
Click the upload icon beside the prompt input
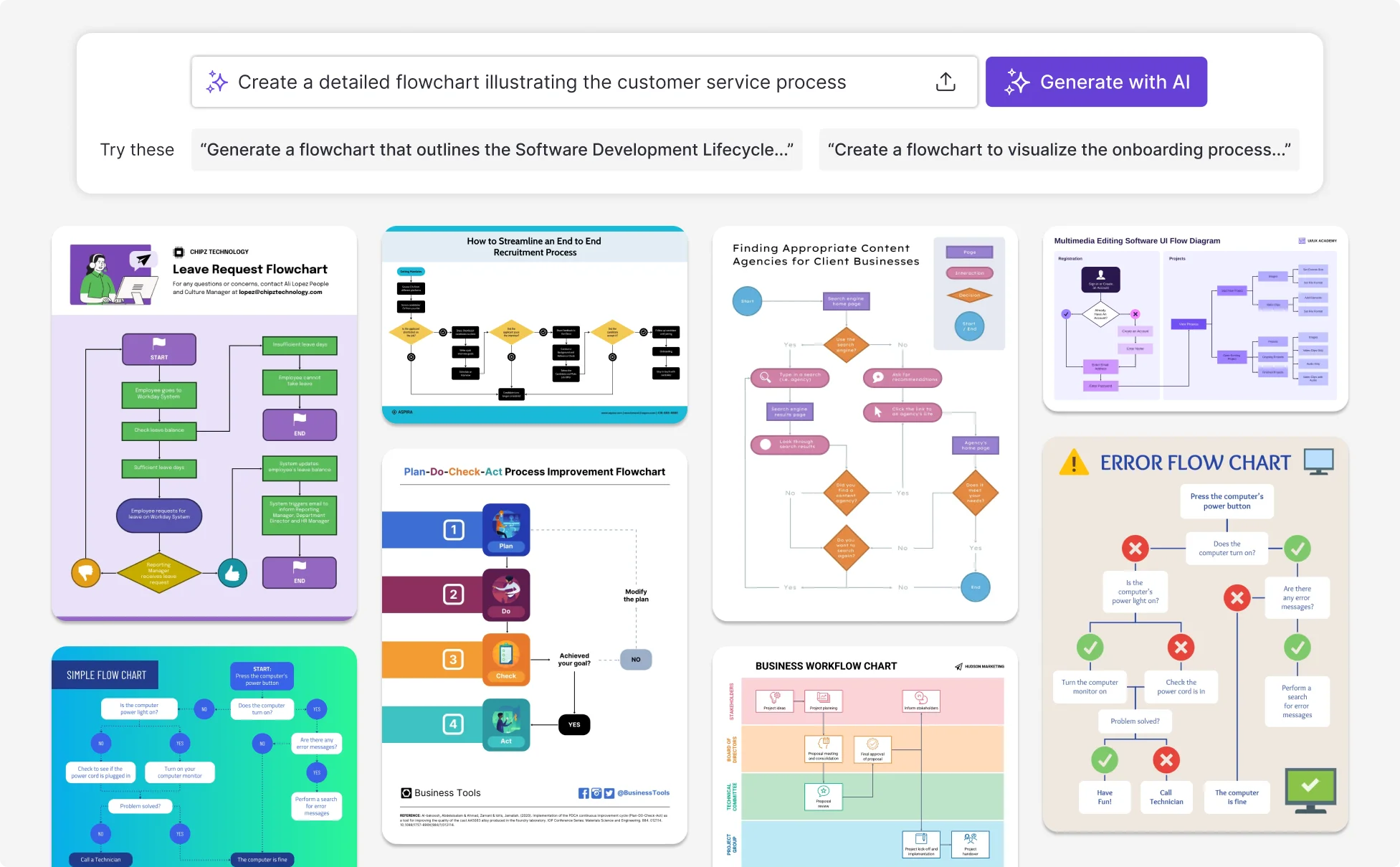tap(946, 81)
